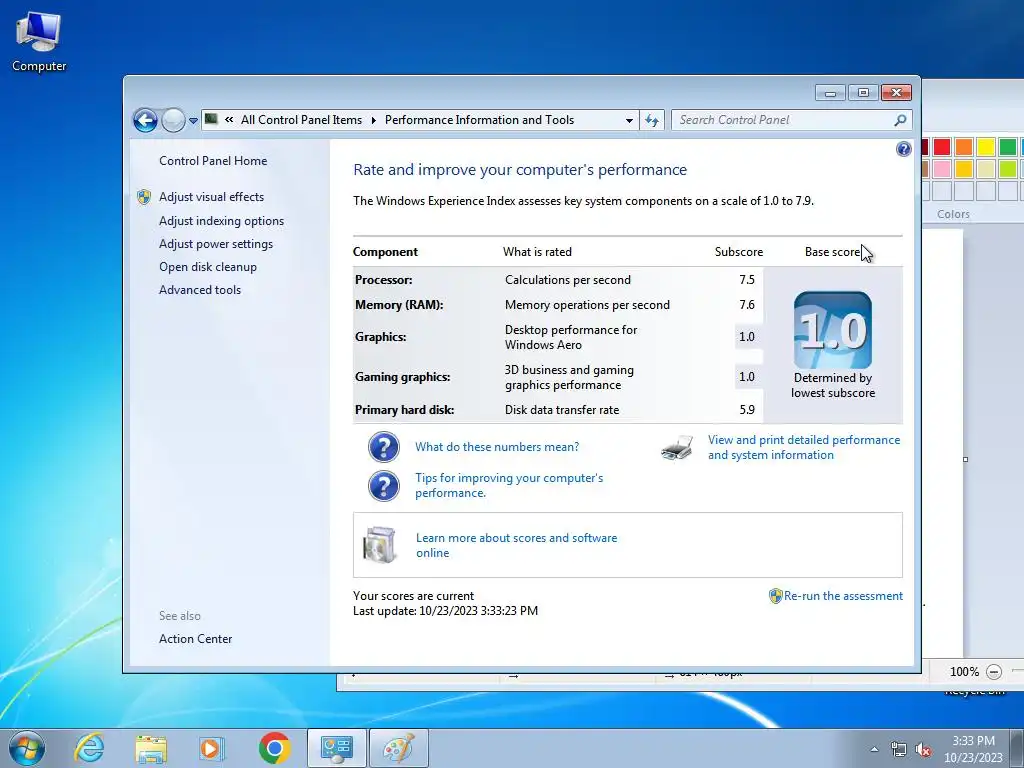Image resolution: width=1024 pixels, height=768 pixels.
Task: Click the Memory (RAM) subscore 7.6
Action: pos(746,304)
